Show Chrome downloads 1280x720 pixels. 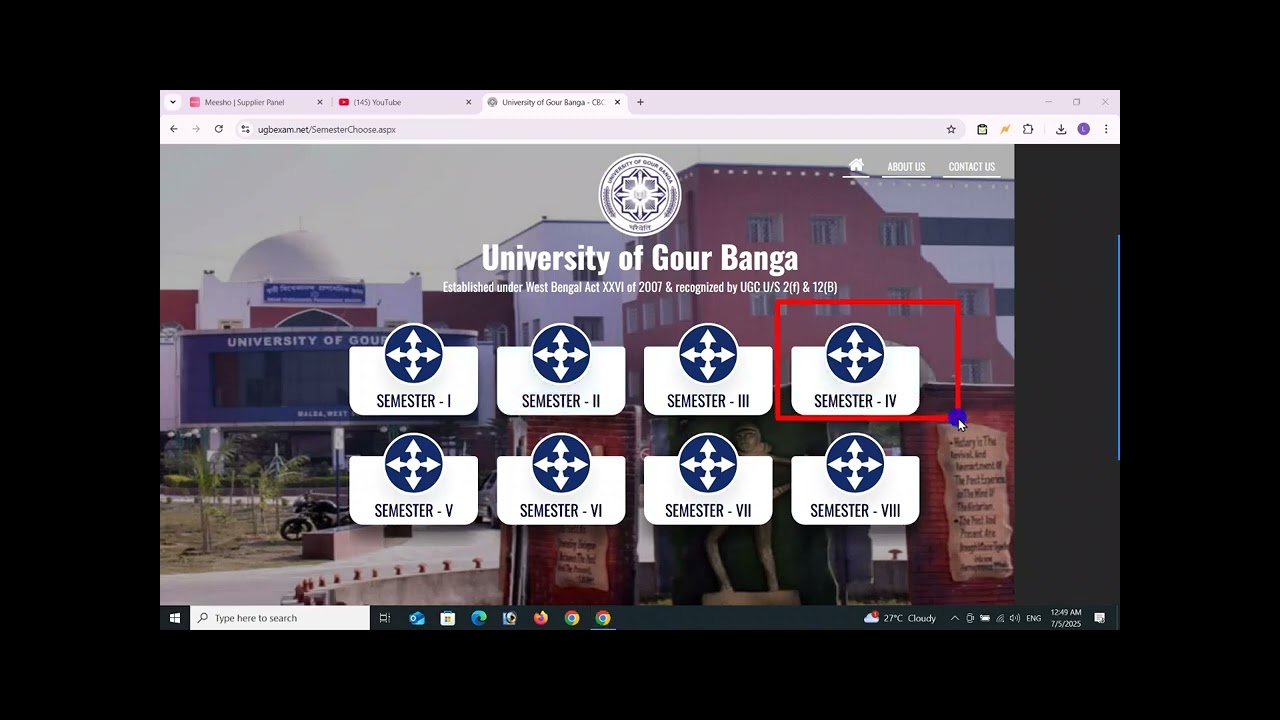coord(1061,129)
